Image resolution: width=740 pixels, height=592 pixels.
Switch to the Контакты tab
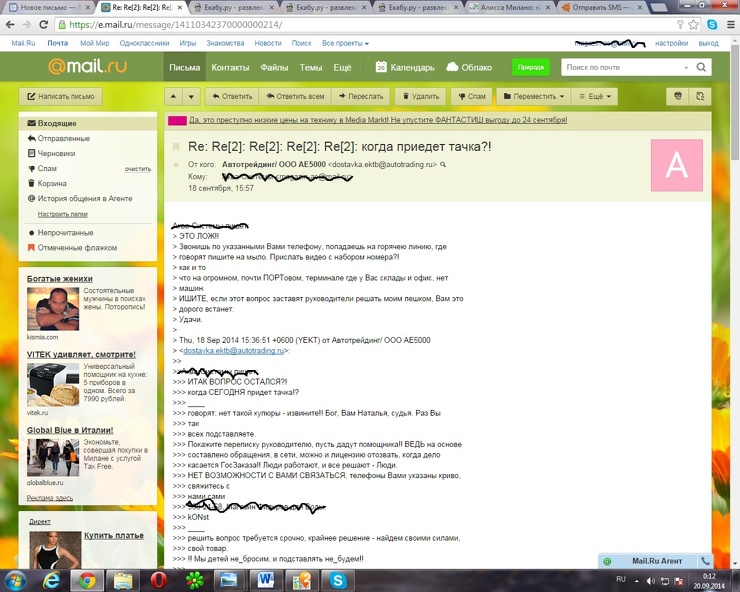[230, 67]
